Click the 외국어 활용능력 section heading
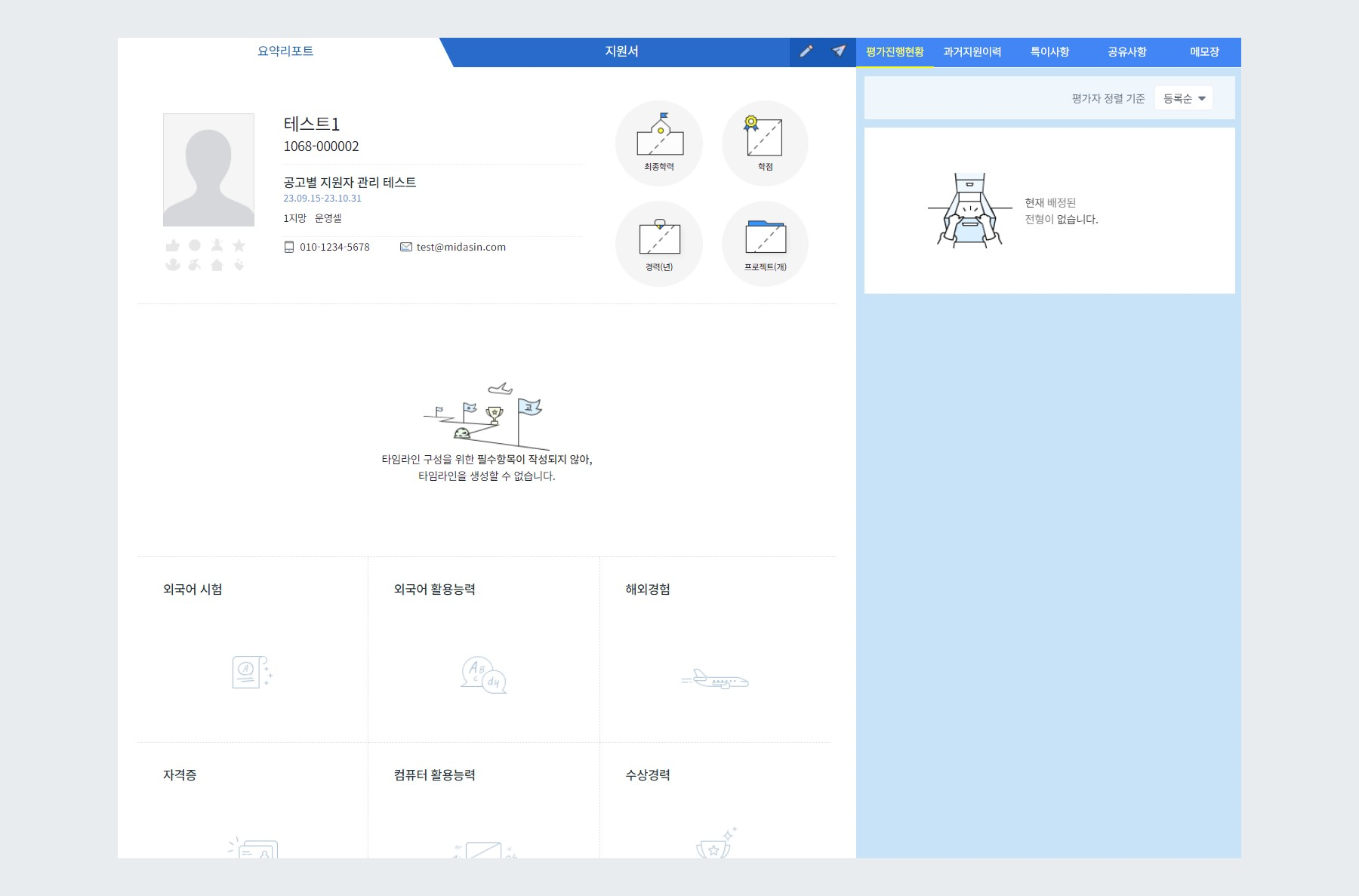This screenshot has width=1359, height=896. click(434, 590)
